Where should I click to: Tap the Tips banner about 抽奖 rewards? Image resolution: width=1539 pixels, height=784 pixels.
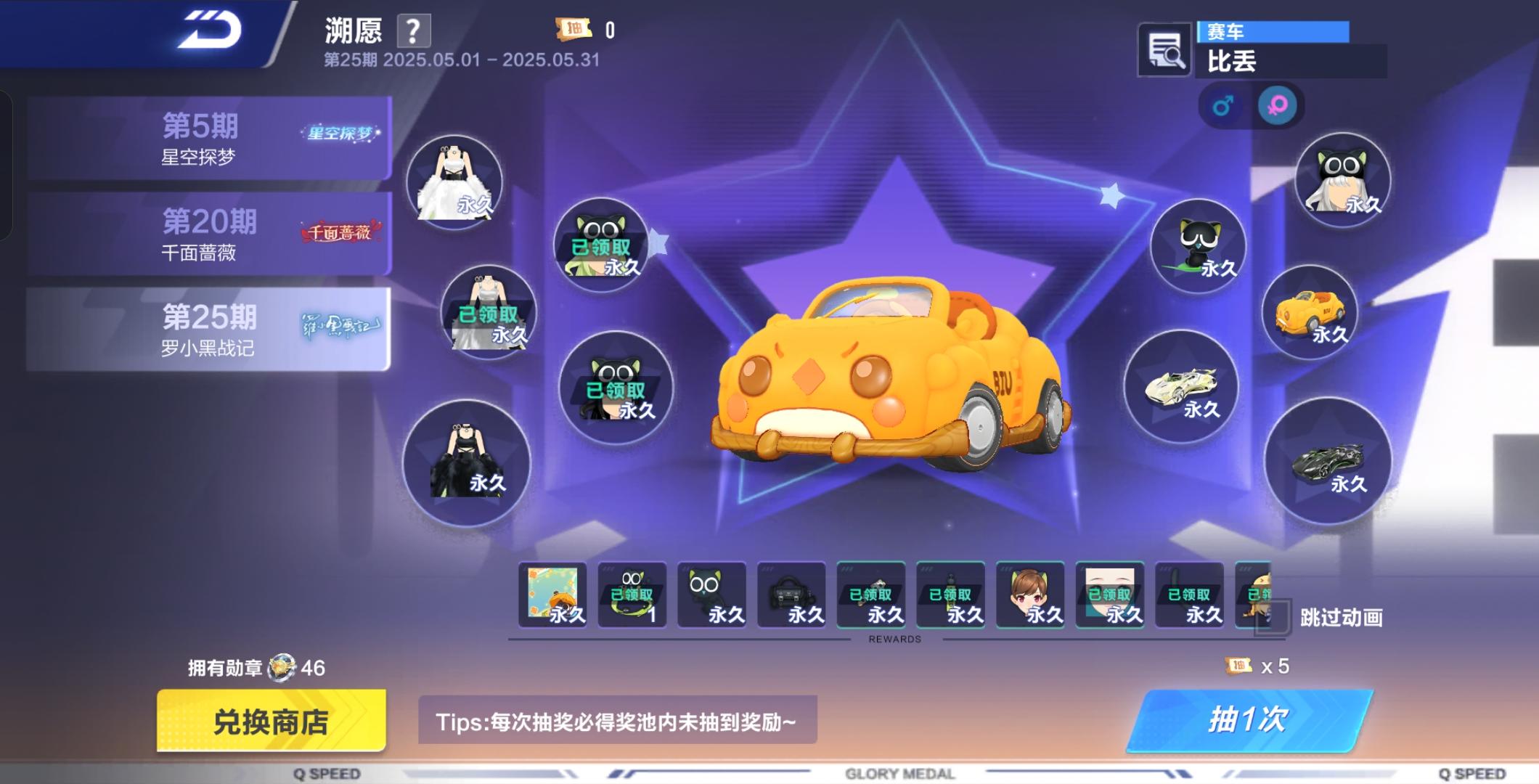point(618,720)
